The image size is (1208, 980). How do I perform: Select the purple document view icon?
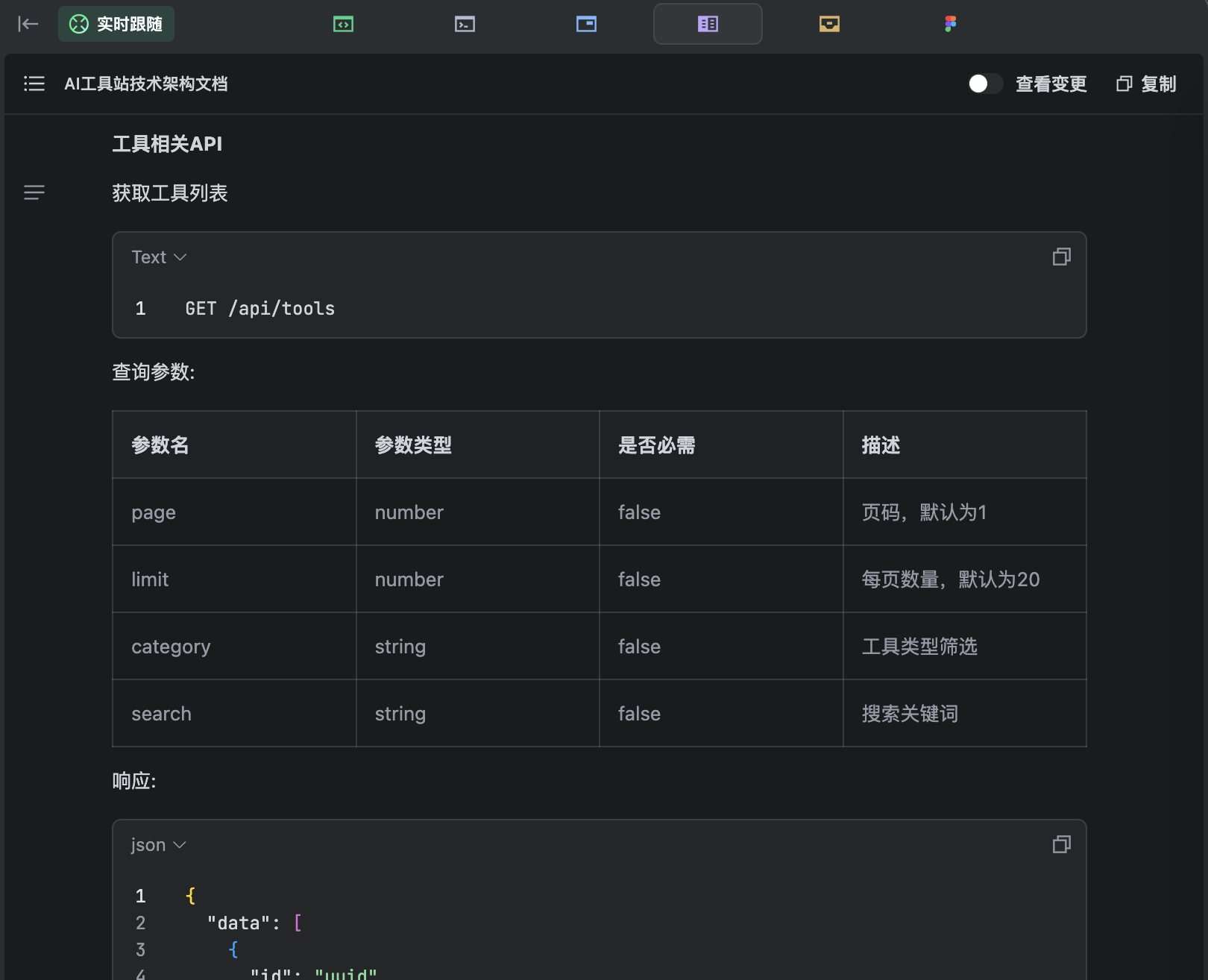click(x=708, y=24)
